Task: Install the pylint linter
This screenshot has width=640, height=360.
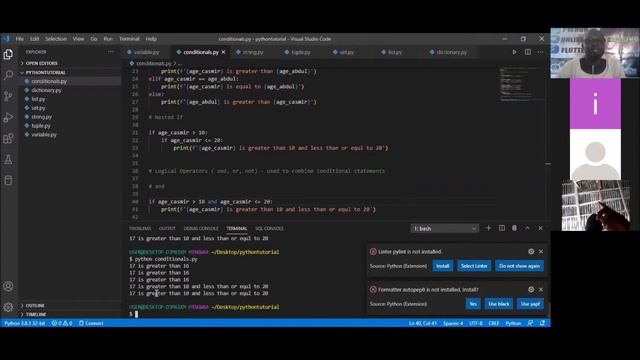Action: coord(442,266)
